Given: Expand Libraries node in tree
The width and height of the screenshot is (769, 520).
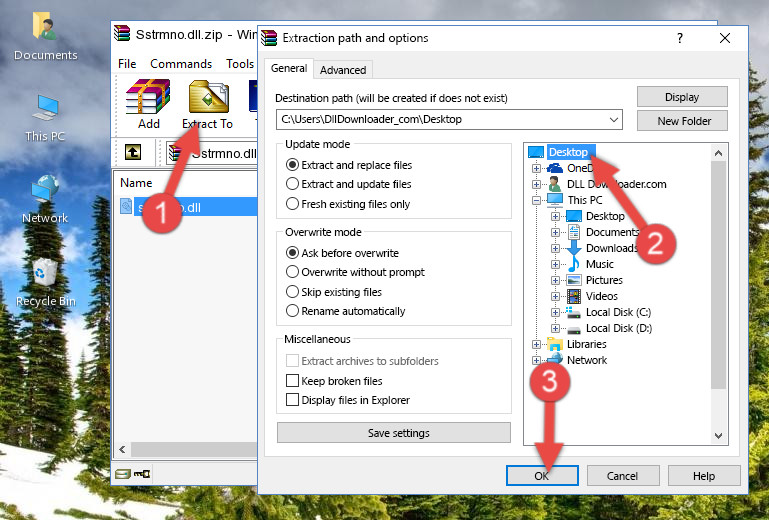Looking at the screenshot, I should 536,344.
